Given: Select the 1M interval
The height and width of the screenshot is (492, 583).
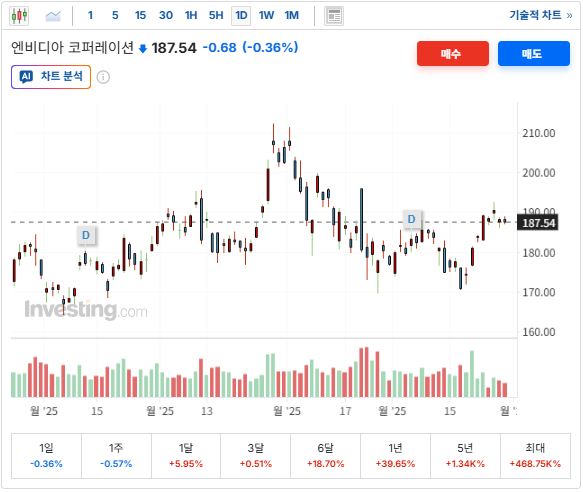Looking at the screenshot, I should pos(292,16).
